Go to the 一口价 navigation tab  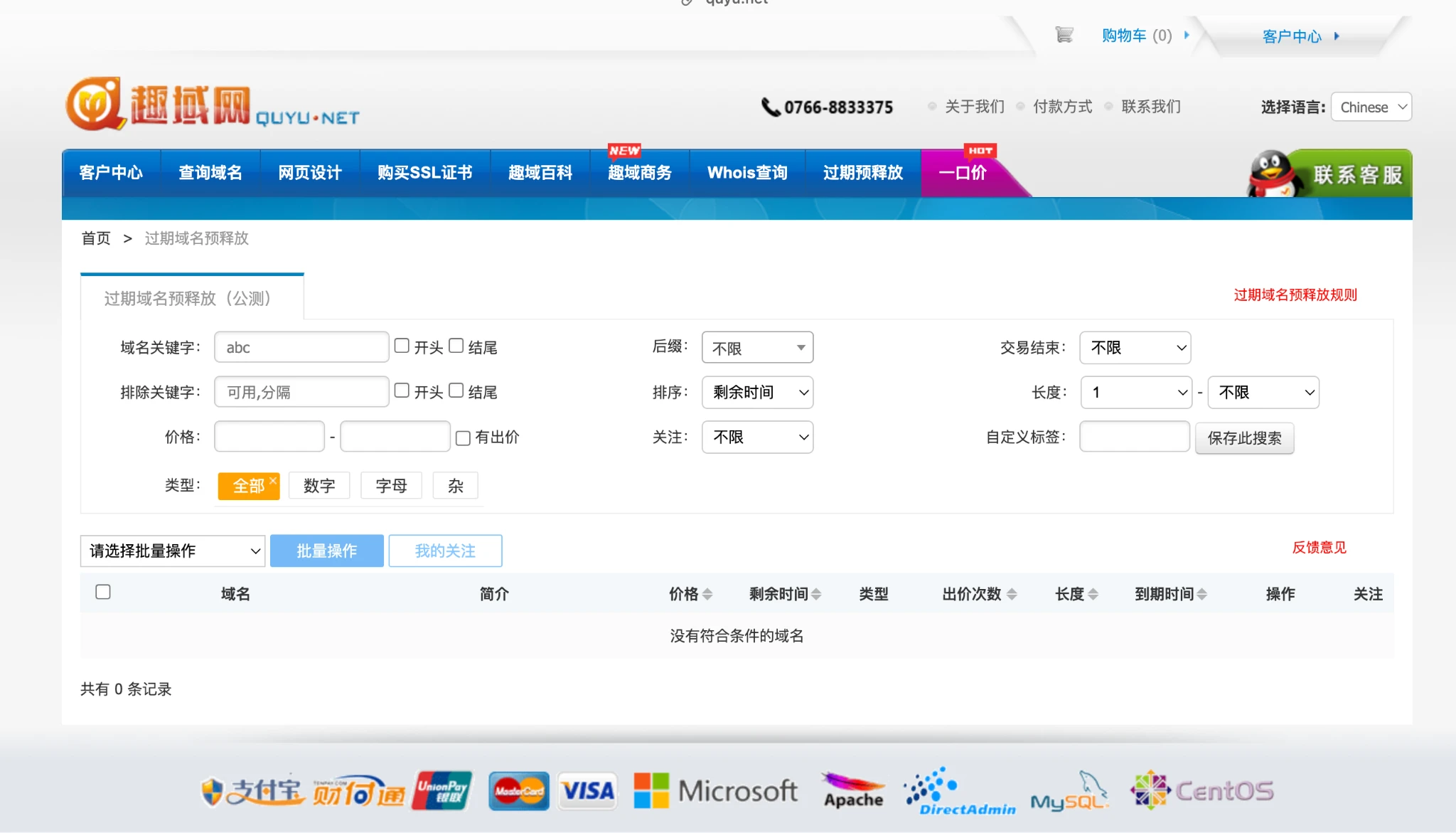coord(962,173)
